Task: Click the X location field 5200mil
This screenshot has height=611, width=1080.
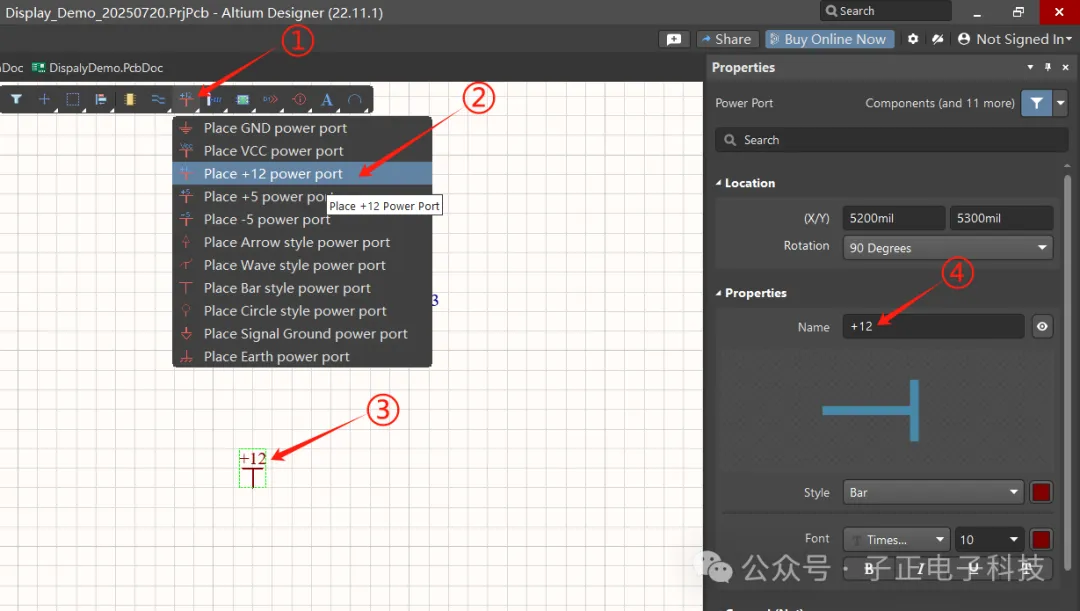Action: point(893,218)
